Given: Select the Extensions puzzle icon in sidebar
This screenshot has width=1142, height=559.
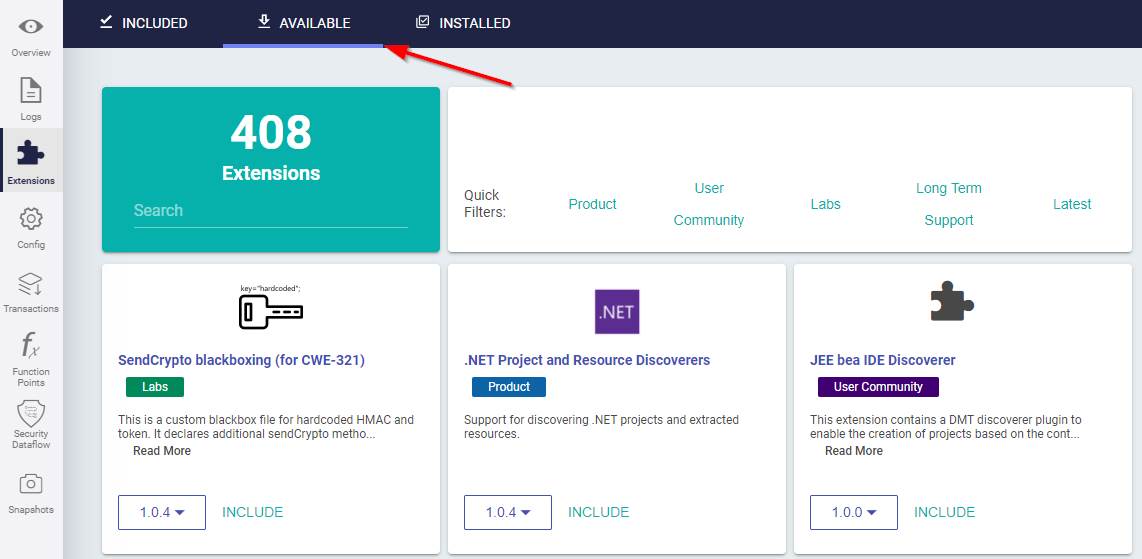Looking at the screenshot, I should (31, 154).
